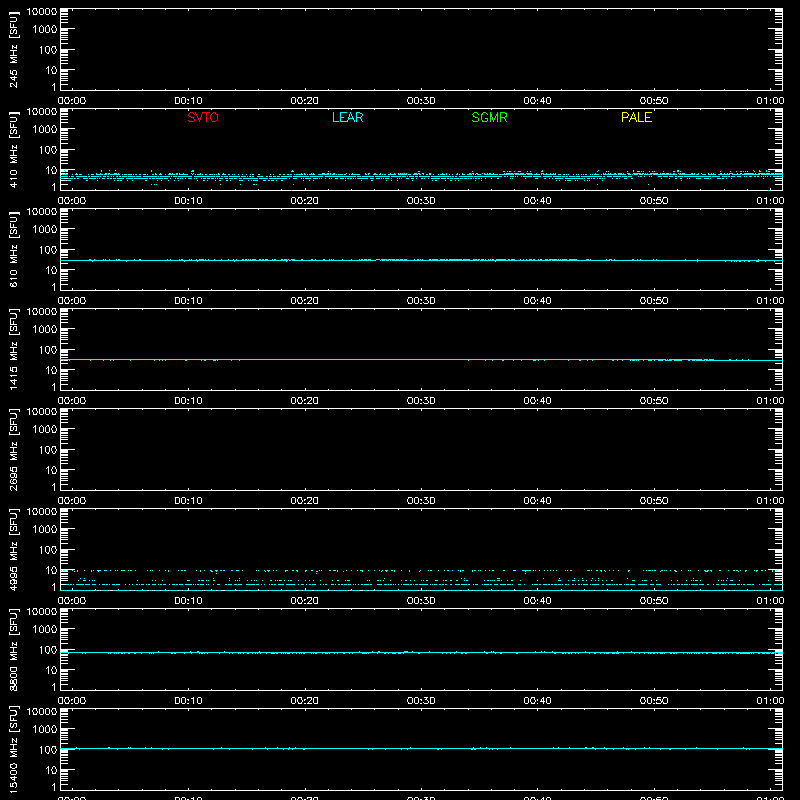800x800 pixels.
Task: Click 00:20 tick under the 410 MHz panel
Action: [305, 201]
